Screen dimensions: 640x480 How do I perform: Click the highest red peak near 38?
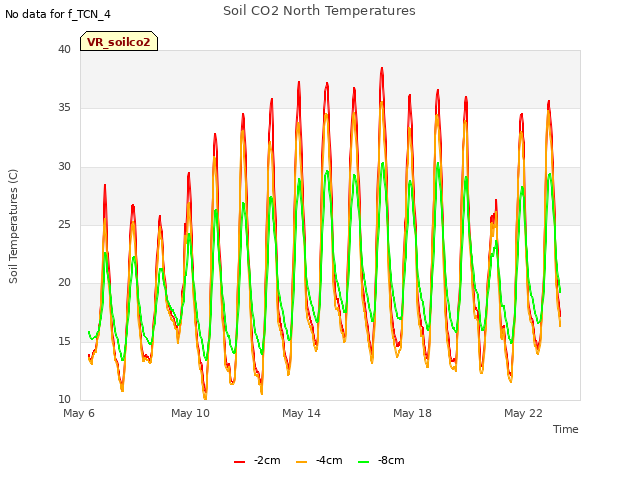point(382,69)
